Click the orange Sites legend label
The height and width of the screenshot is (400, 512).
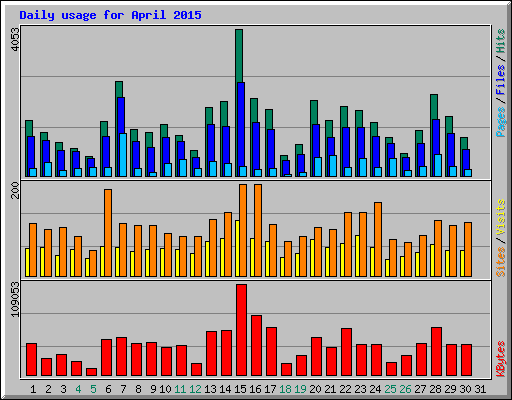tap(501, 262)
